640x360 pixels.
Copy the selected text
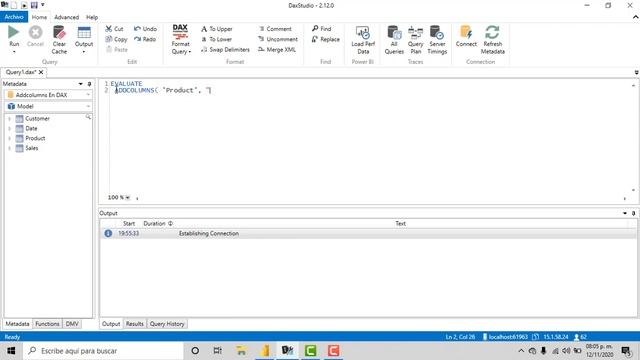click(x=116, y=39)
